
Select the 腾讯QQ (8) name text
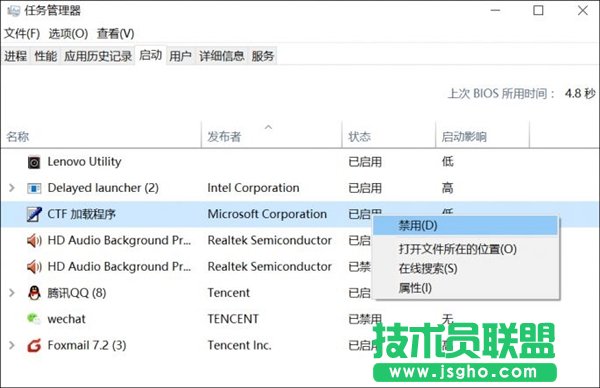(77, 293)
